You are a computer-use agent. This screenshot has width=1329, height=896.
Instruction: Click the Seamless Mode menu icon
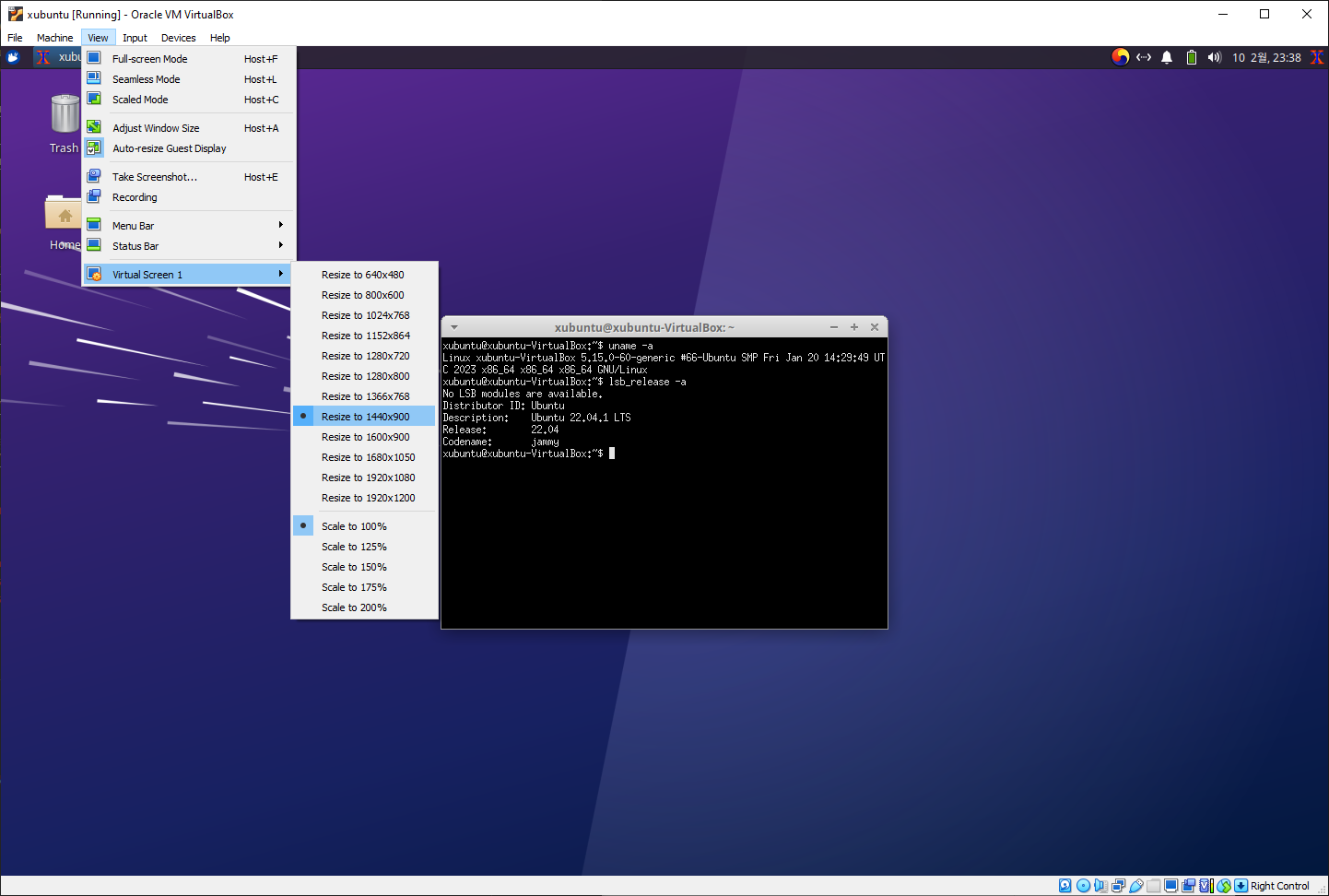(x=94, y=78)
